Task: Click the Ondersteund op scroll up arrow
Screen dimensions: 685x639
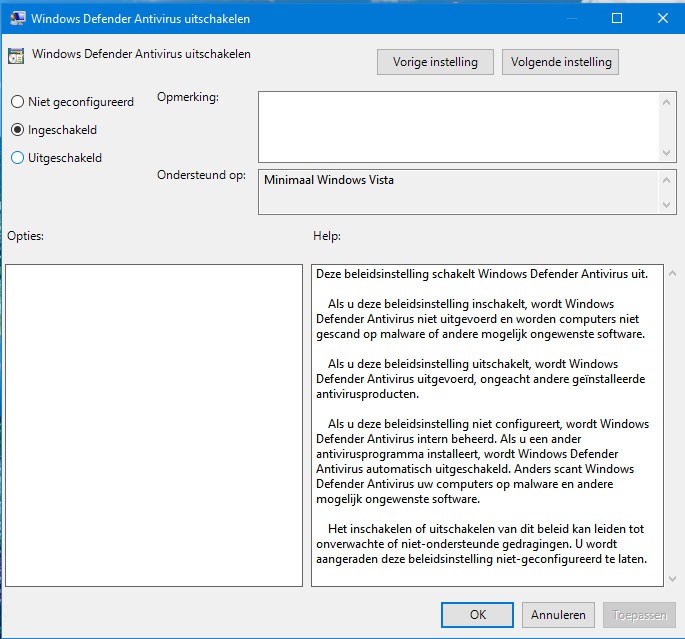Action: click(x=666, y=180)
